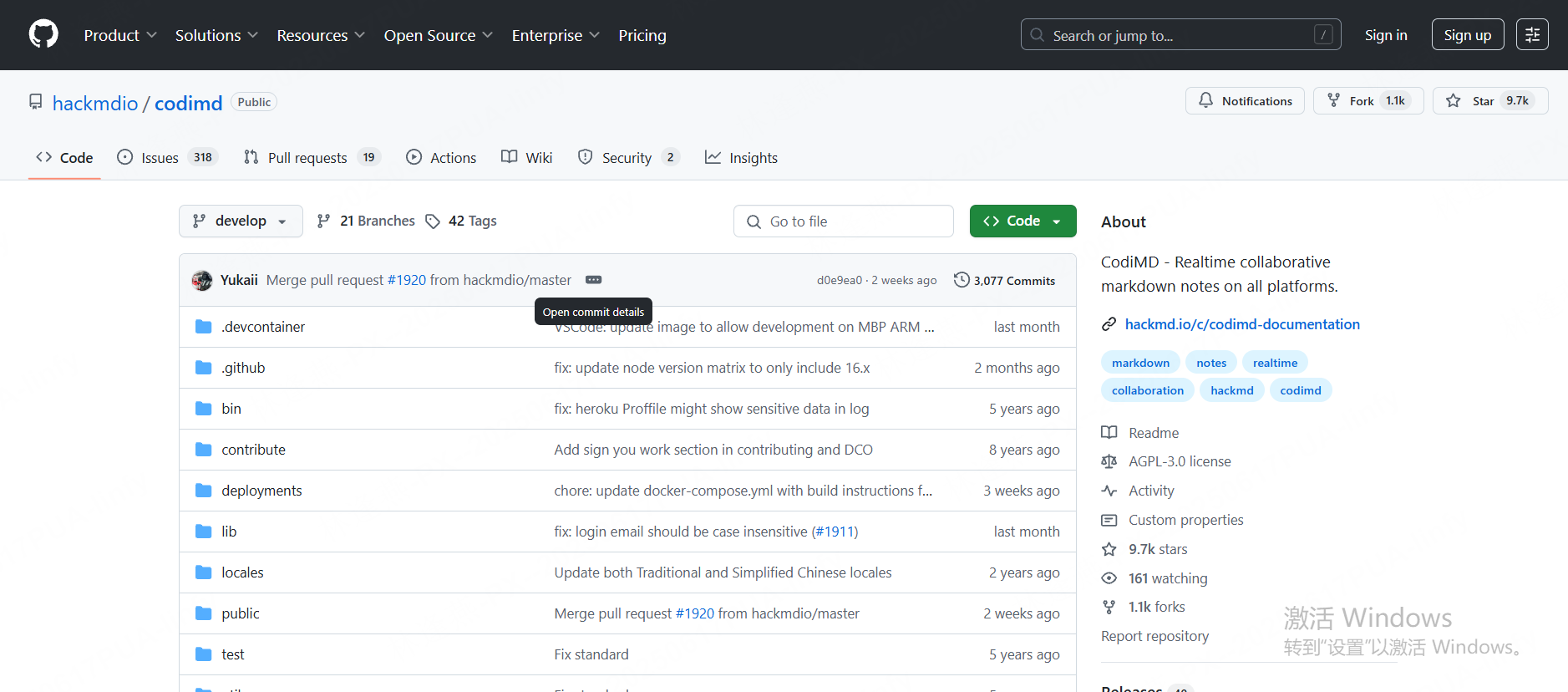
Task: Select the notes topic tag
Action: coord(1211,363)
